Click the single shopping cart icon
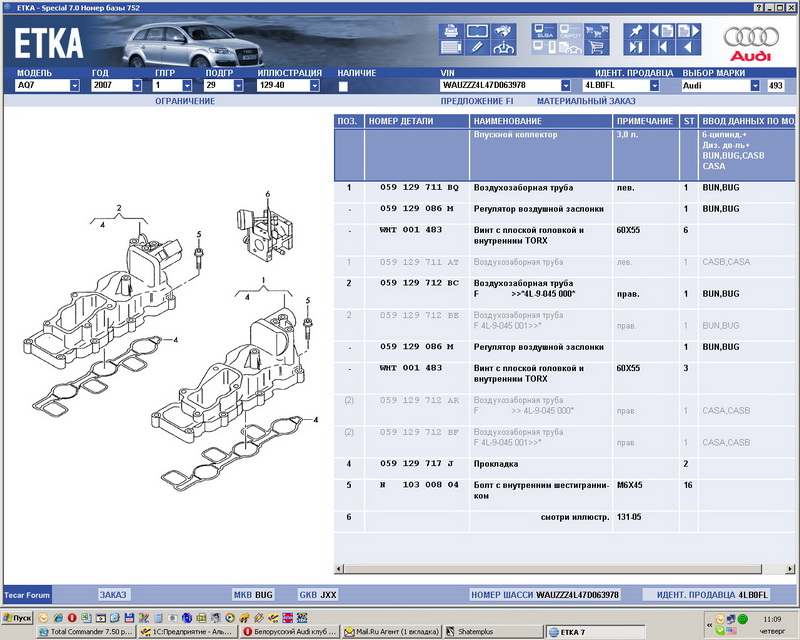This screenshot has width=800, height=640. click(x=596, y=47)
